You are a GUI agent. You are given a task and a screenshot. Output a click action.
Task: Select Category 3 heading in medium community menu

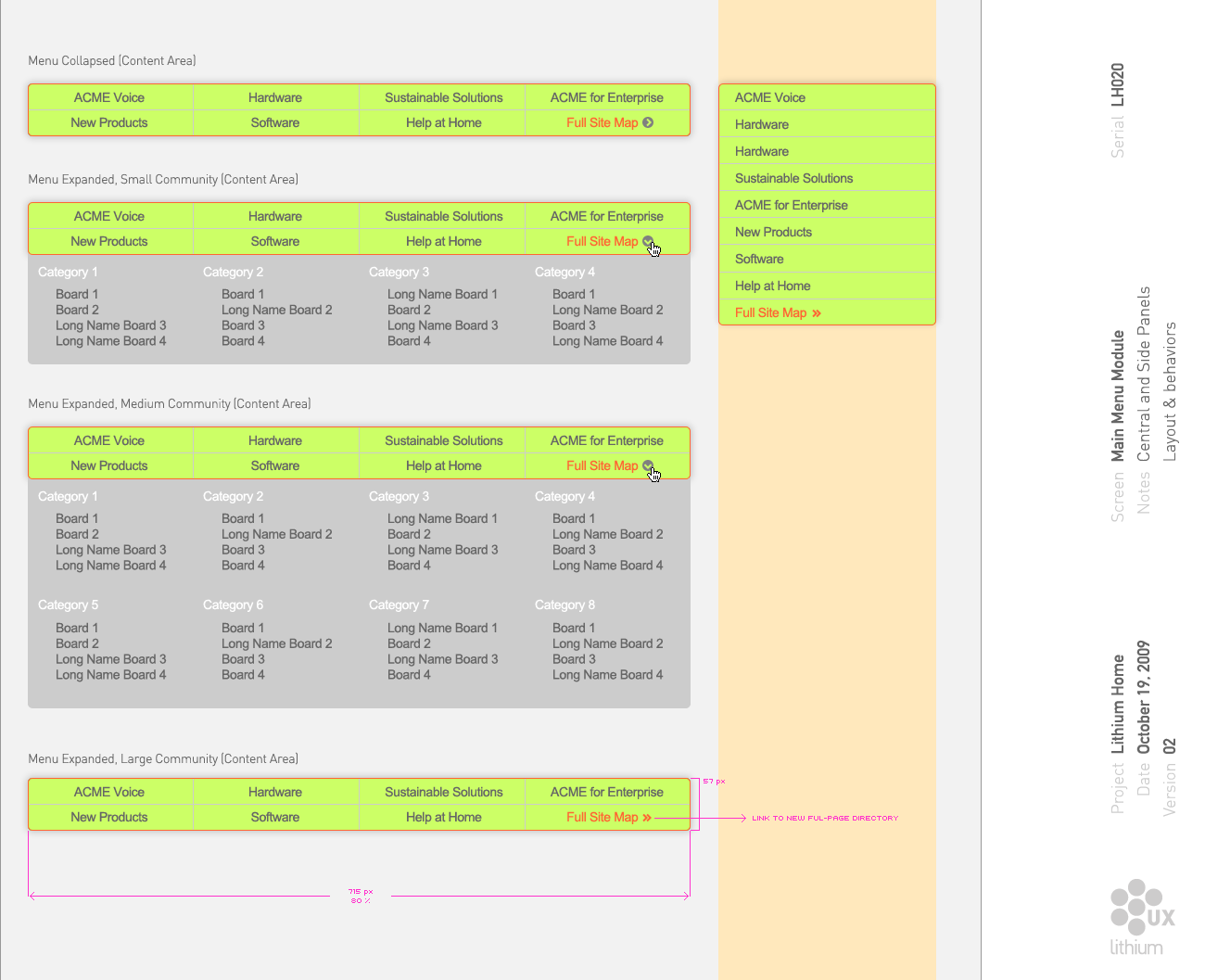(x=399, y=496)
